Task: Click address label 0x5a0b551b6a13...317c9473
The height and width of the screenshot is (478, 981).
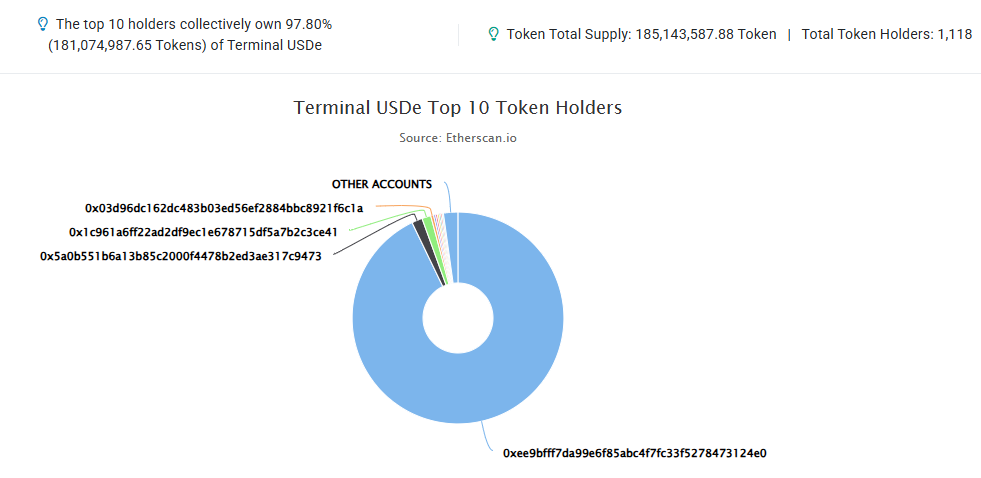Action: [x=181, y=256]
